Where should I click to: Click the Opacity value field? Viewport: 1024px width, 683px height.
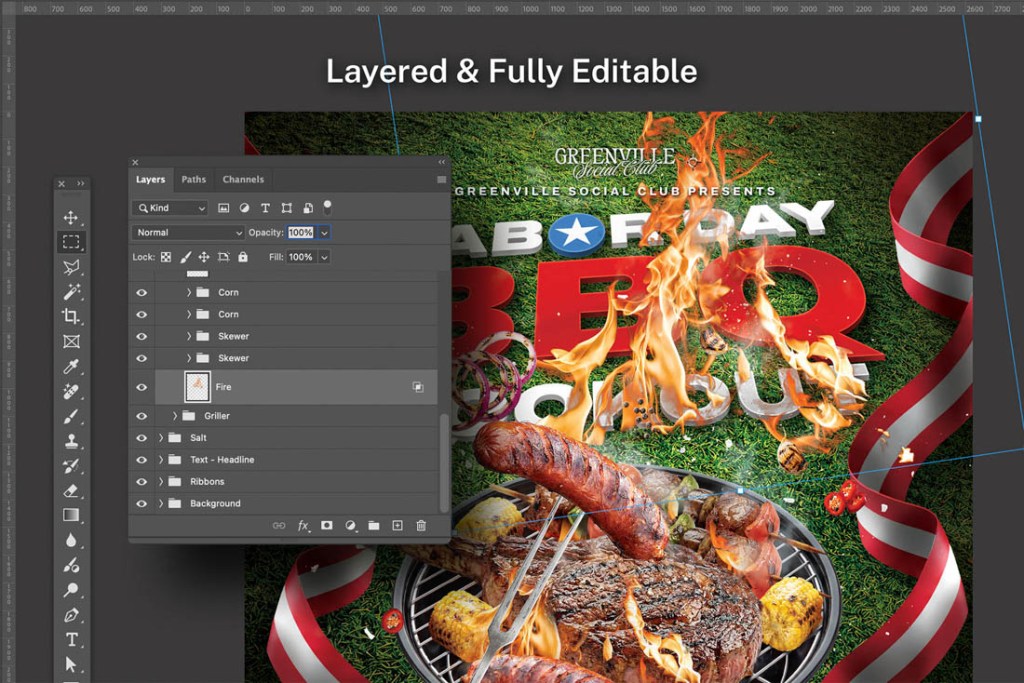tap(301, 232)
